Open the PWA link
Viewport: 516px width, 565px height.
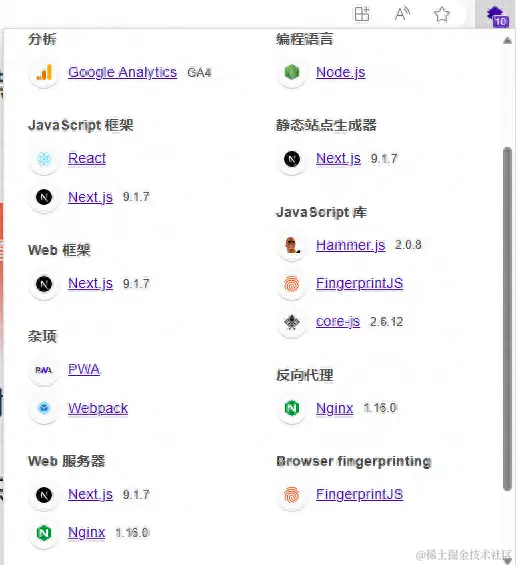[x=84, y=369]
